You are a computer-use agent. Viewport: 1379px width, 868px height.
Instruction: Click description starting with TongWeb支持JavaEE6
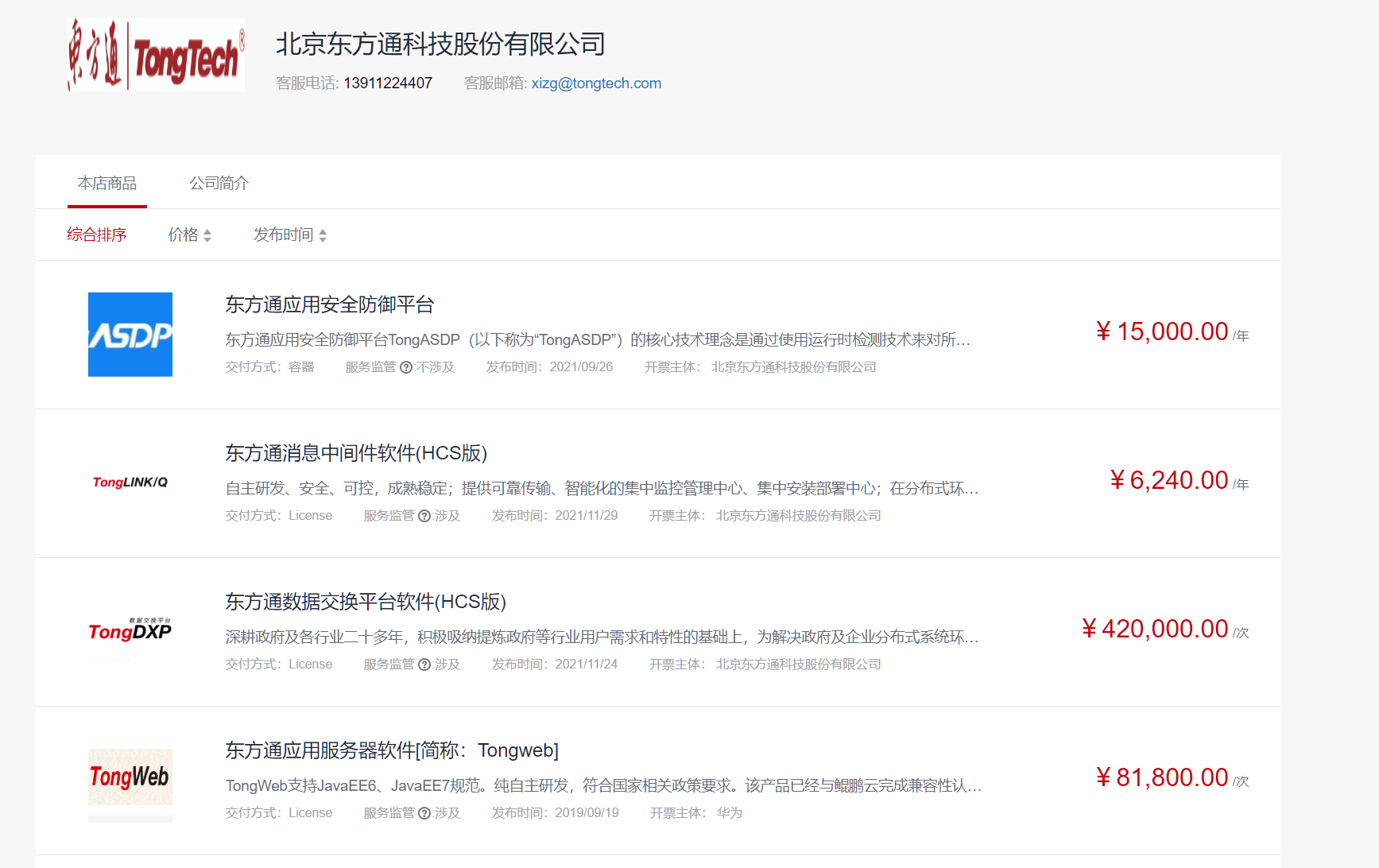tap(603, 786)
